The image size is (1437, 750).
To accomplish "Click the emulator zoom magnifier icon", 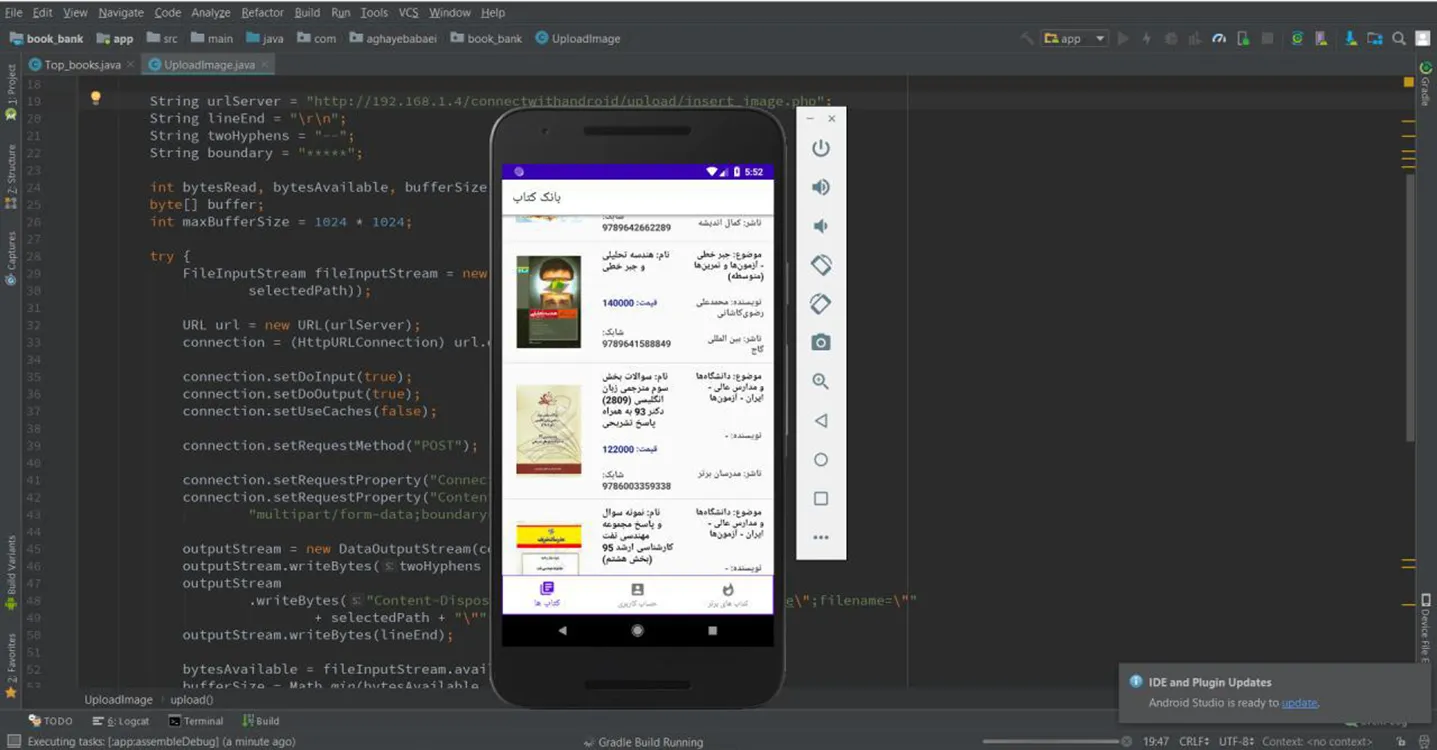I will click(820, 381).
